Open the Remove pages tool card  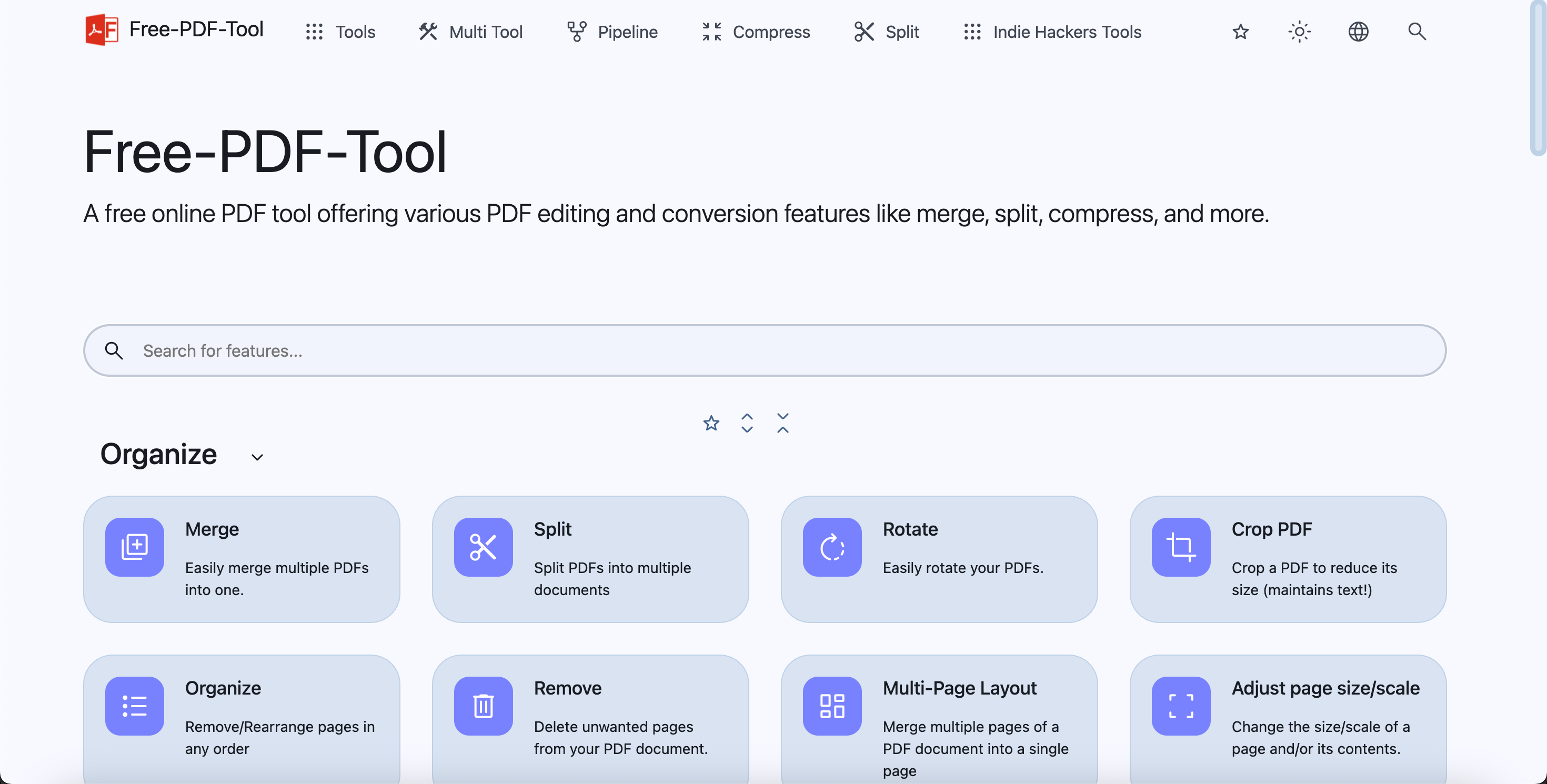[x=590, y=719]
